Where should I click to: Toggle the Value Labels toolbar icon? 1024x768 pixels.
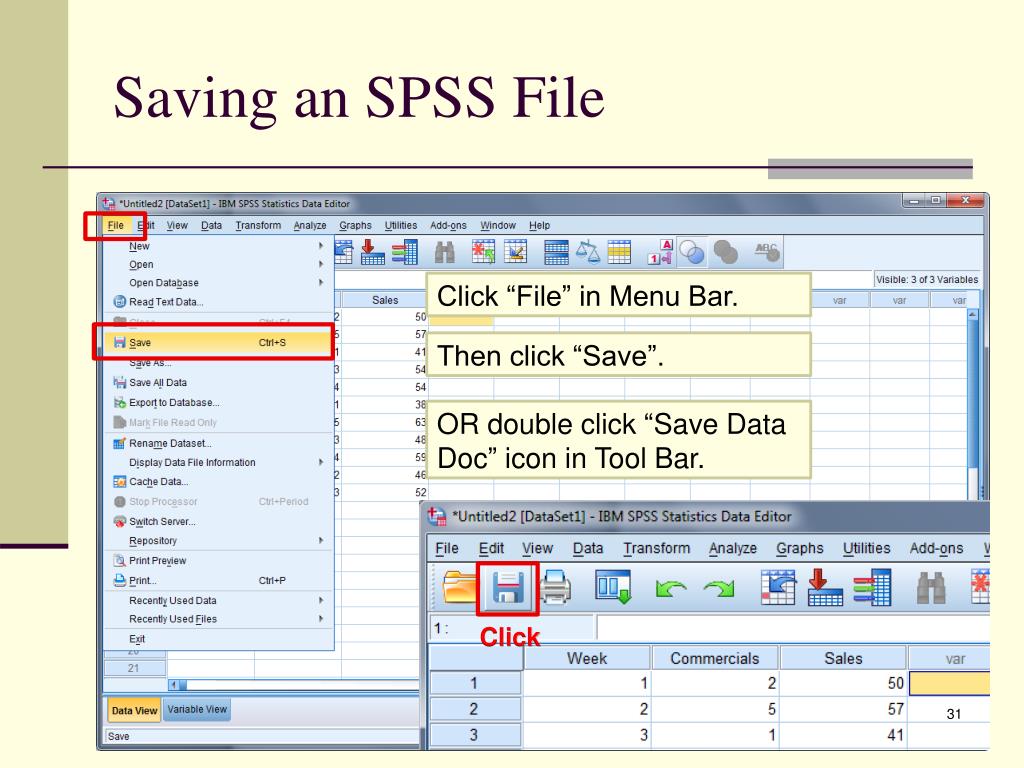pos(660,252)
